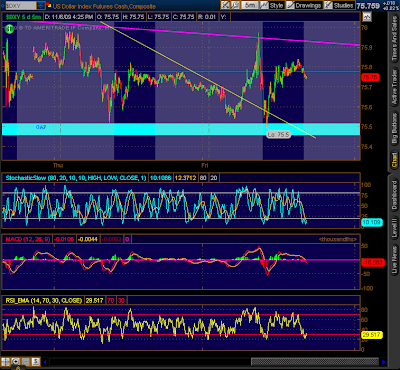The image size is (400, 370).
Task: Open the Style menu
Action: point(272,5)
